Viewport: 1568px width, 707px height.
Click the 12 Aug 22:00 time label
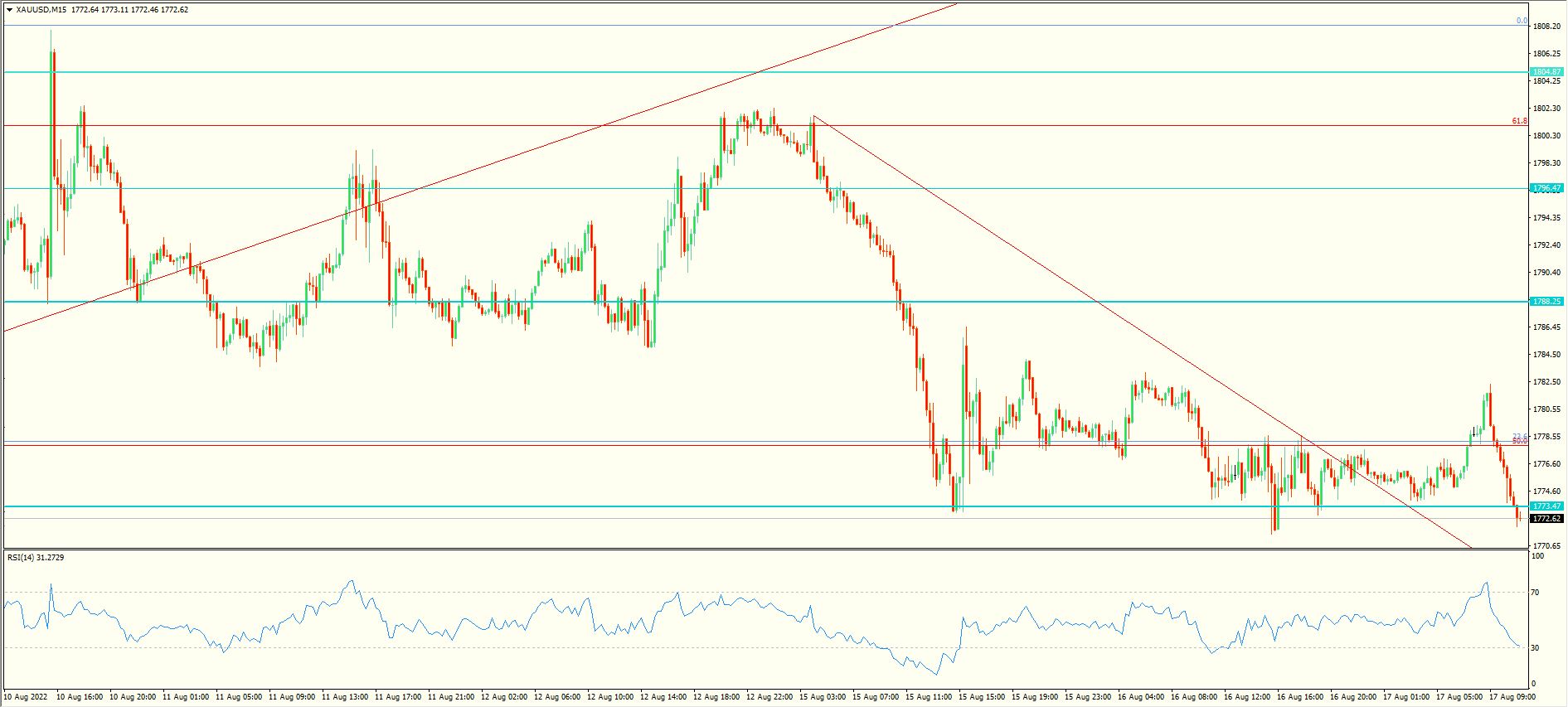pos(769,697)
